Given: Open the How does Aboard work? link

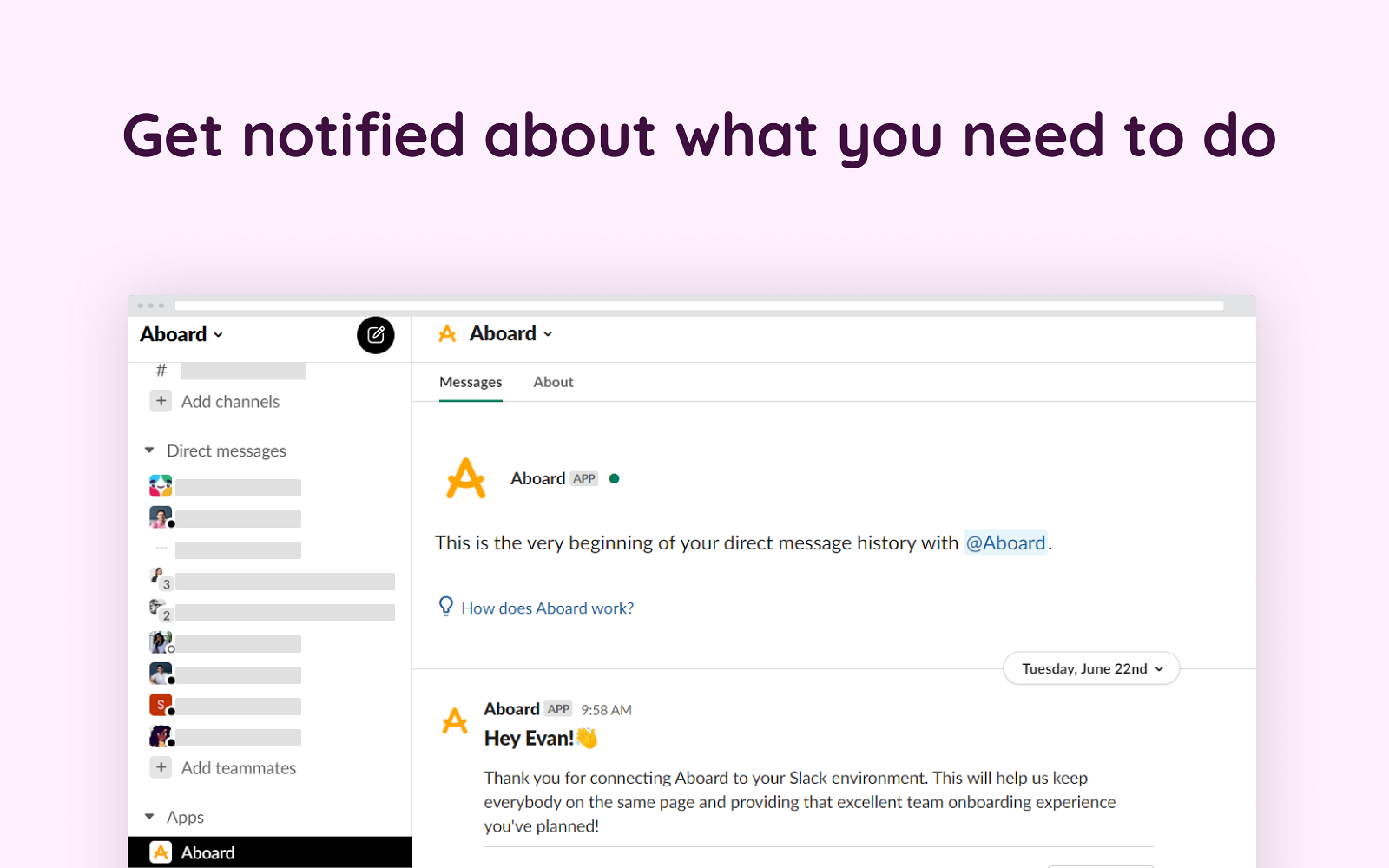Looking at the screenshot, I should [x=547, y=608].
